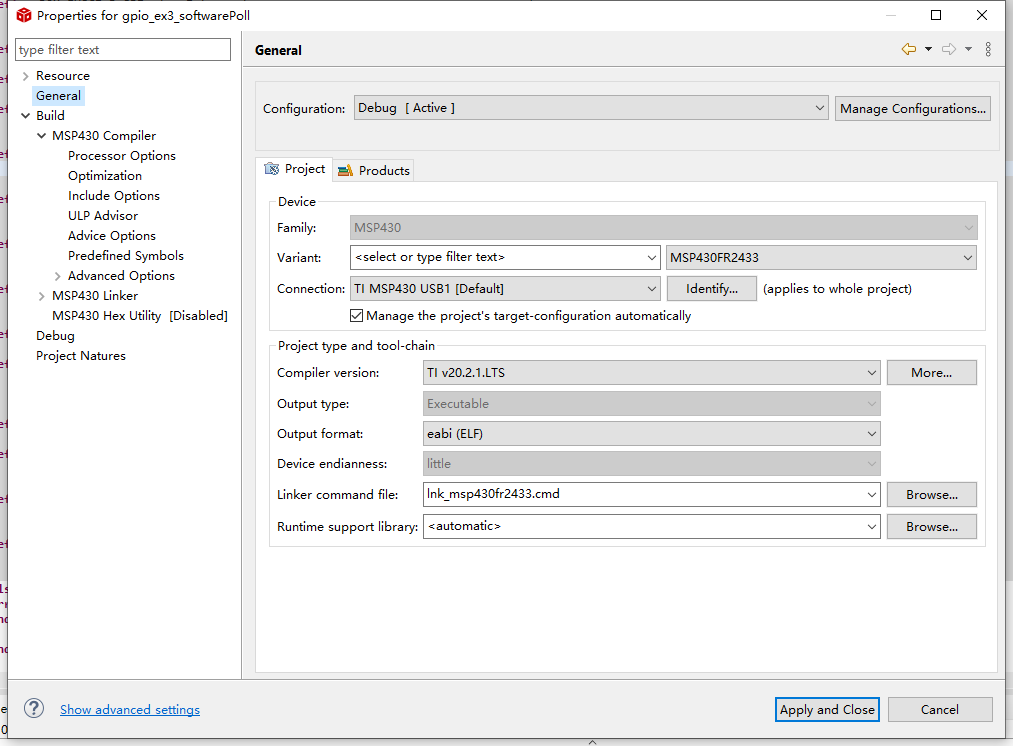Open the Show advanced settings link
Screen dimensions: 1013x746
tap(130, 710)
